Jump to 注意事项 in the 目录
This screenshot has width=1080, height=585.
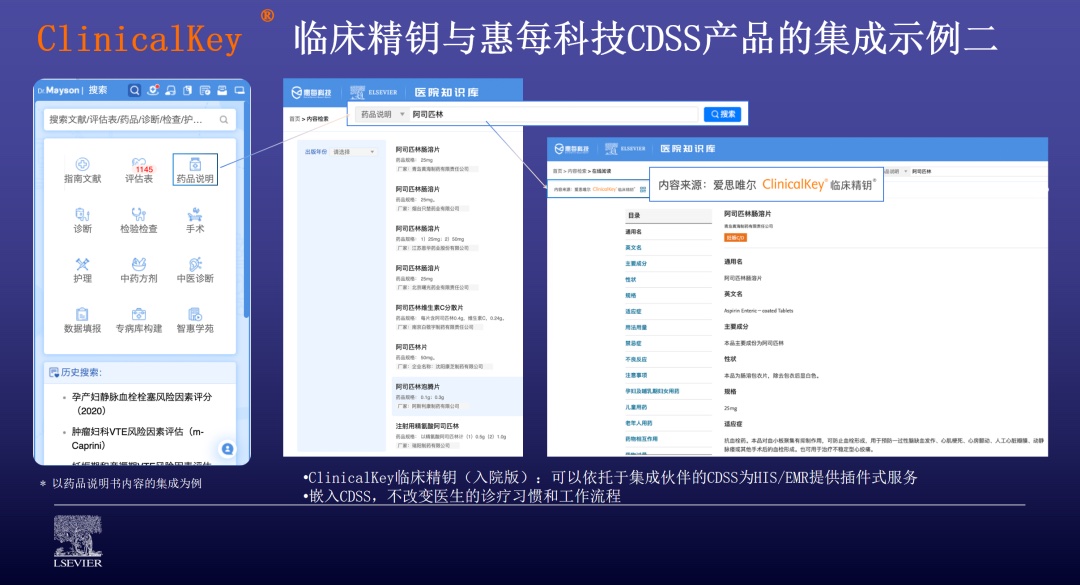(x=636, y=375)
